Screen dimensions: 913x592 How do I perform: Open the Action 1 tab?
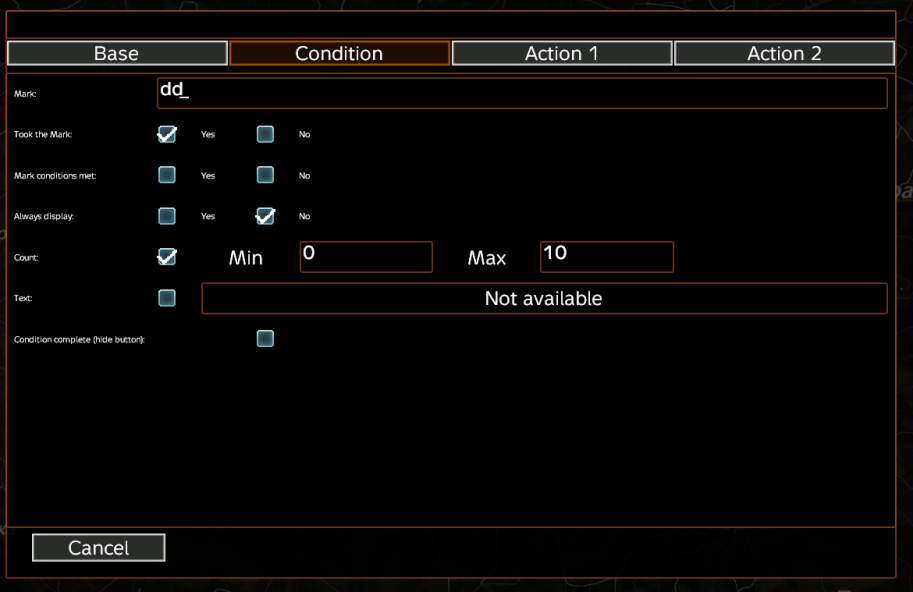click(x=561, y=53)
